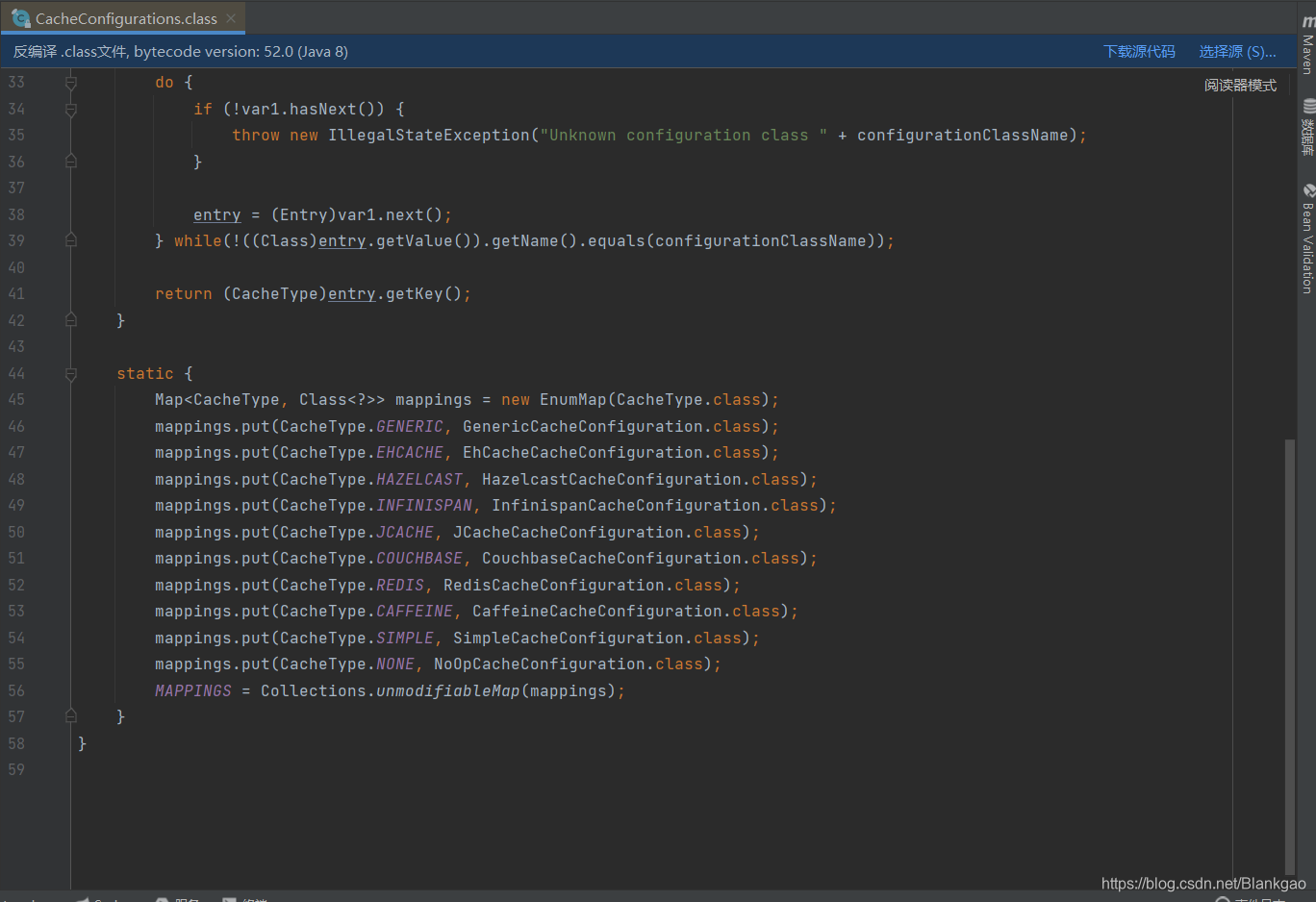Fold the method end marker at line 42
Image resolution: width=1316 pixels, height=902 pixels.
click(x=70, y=320)
